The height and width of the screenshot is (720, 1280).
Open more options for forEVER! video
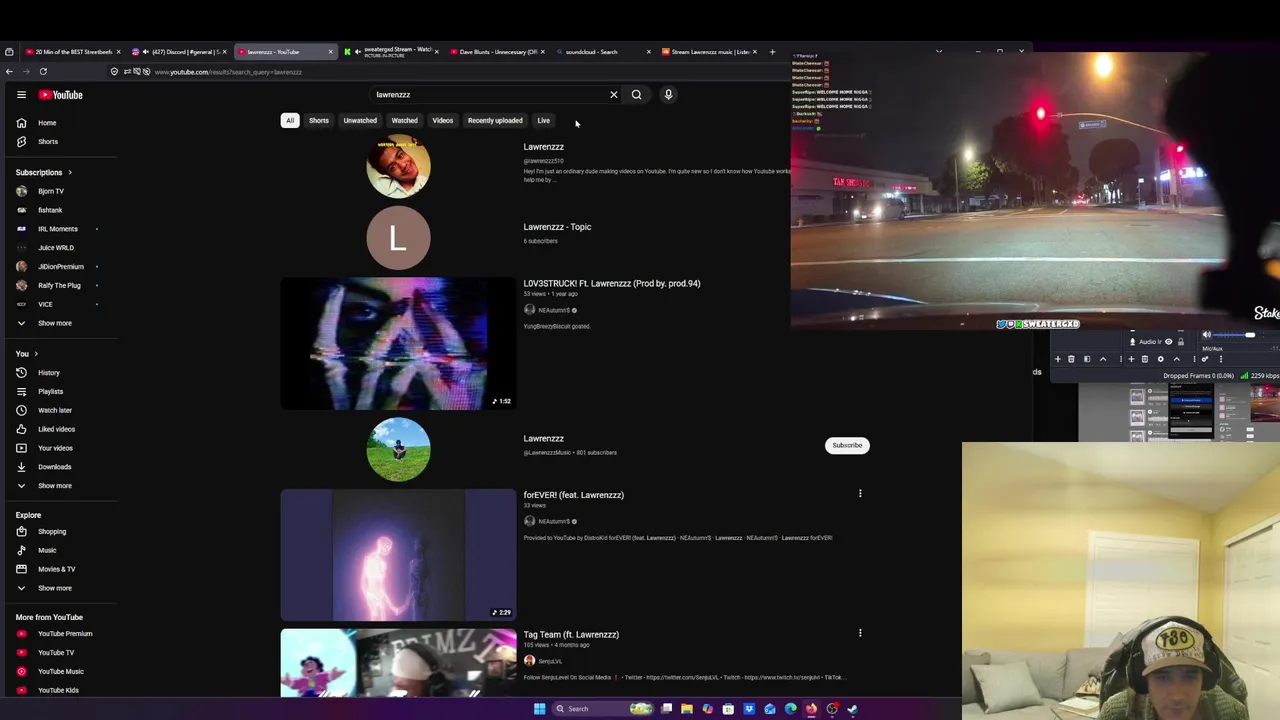[x=860, y=493]
